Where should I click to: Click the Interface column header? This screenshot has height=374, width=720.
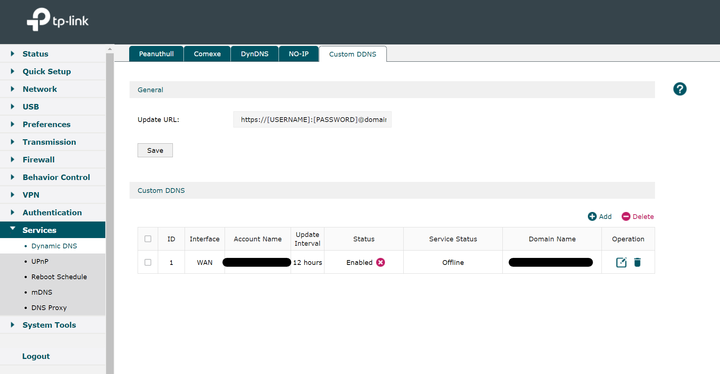(204, 239)
